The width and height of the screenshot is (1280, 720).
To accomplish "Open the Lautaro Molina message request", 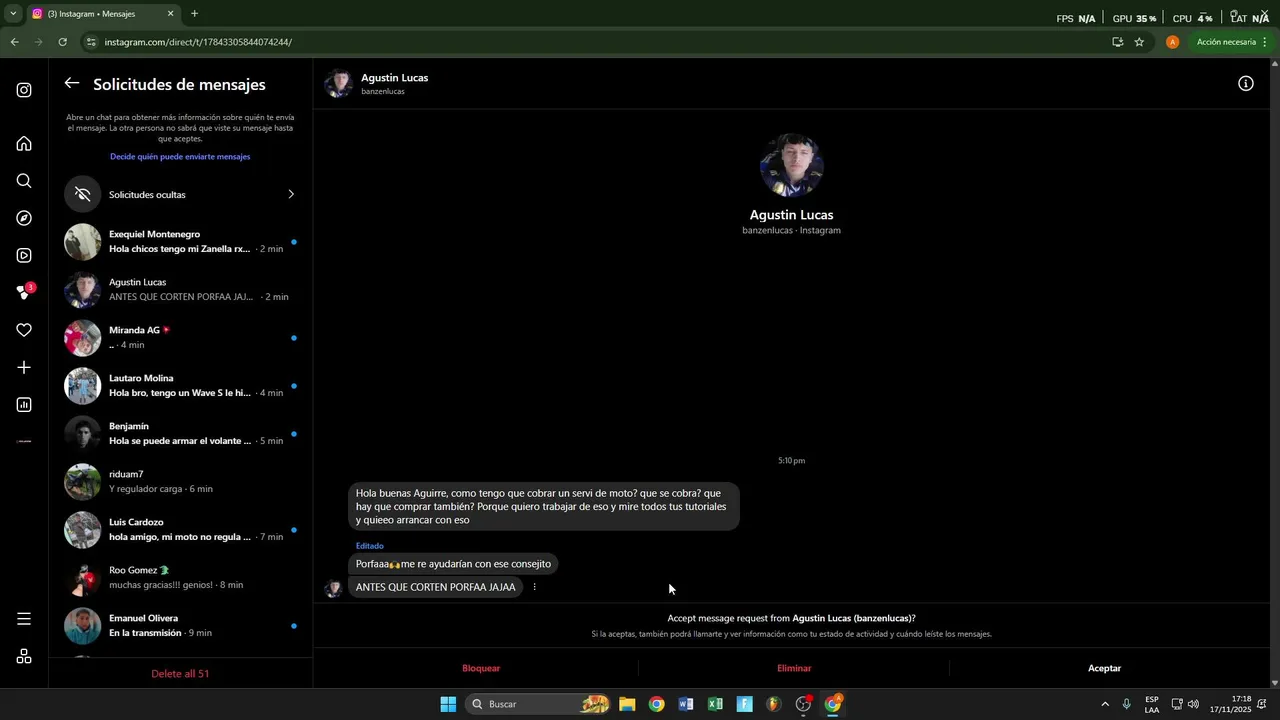I will point(181,386).
